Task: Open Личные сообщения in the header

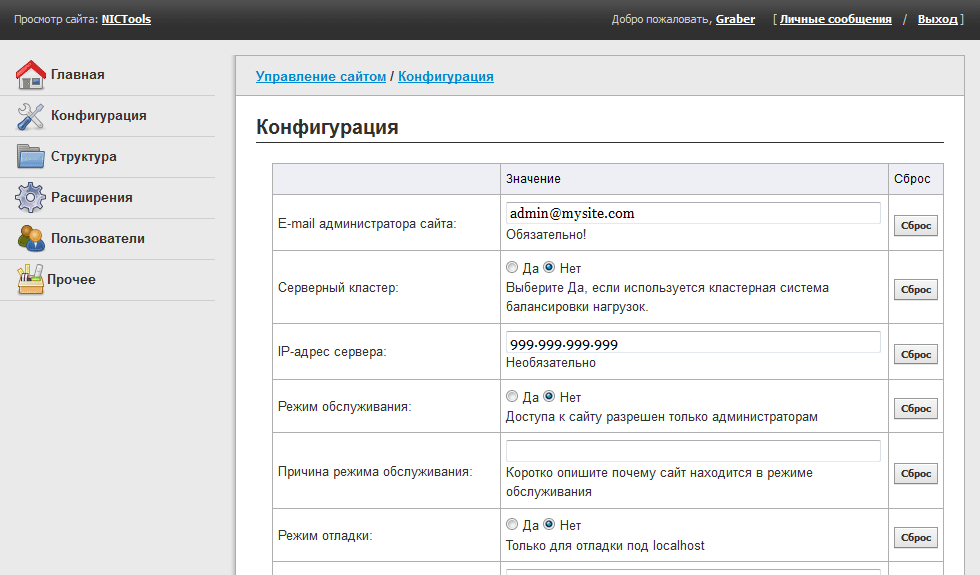Action: point(836,19)
